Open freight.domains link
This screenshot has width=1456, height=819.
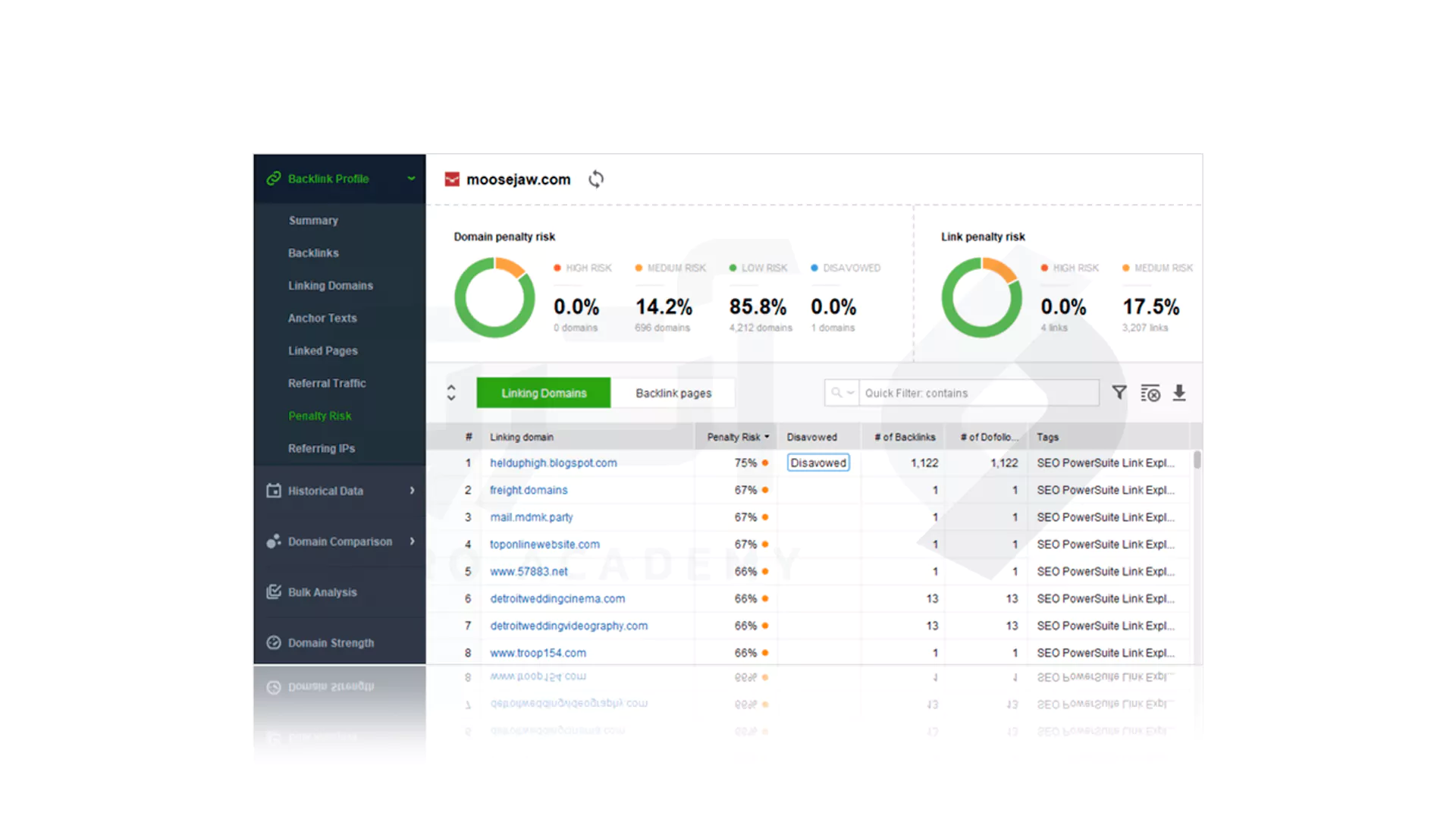click(529, 490)
